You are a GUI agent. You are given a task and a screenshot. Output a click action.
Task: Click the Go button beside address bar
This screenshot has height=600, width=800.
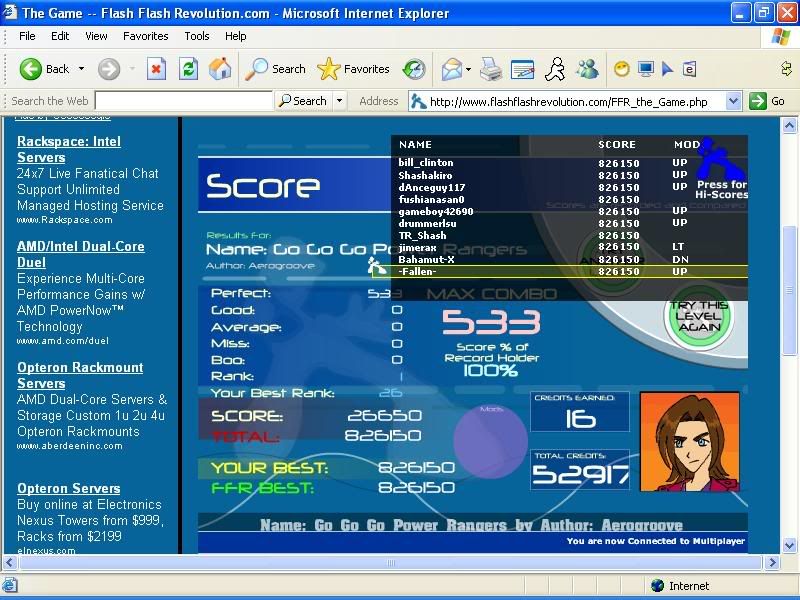point(769,101)
